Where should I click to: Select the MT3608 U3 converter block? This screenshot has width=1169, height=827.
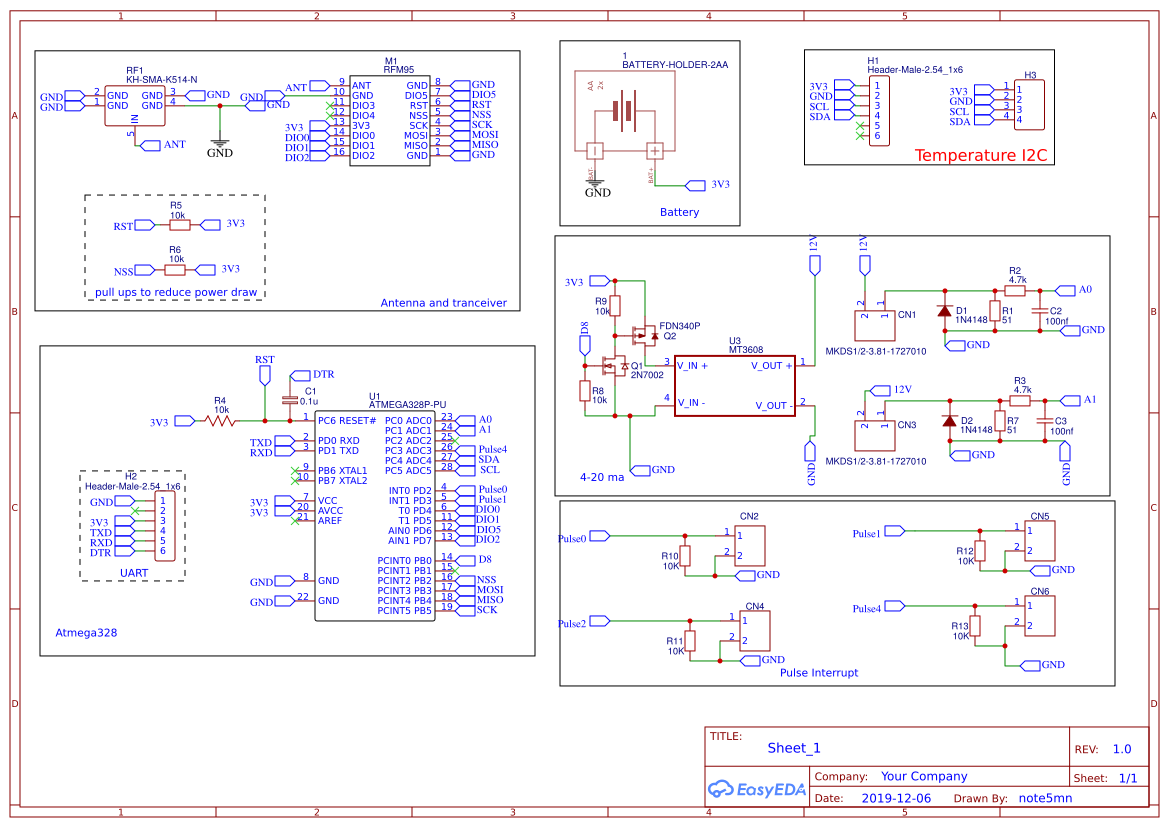[735, 385]
